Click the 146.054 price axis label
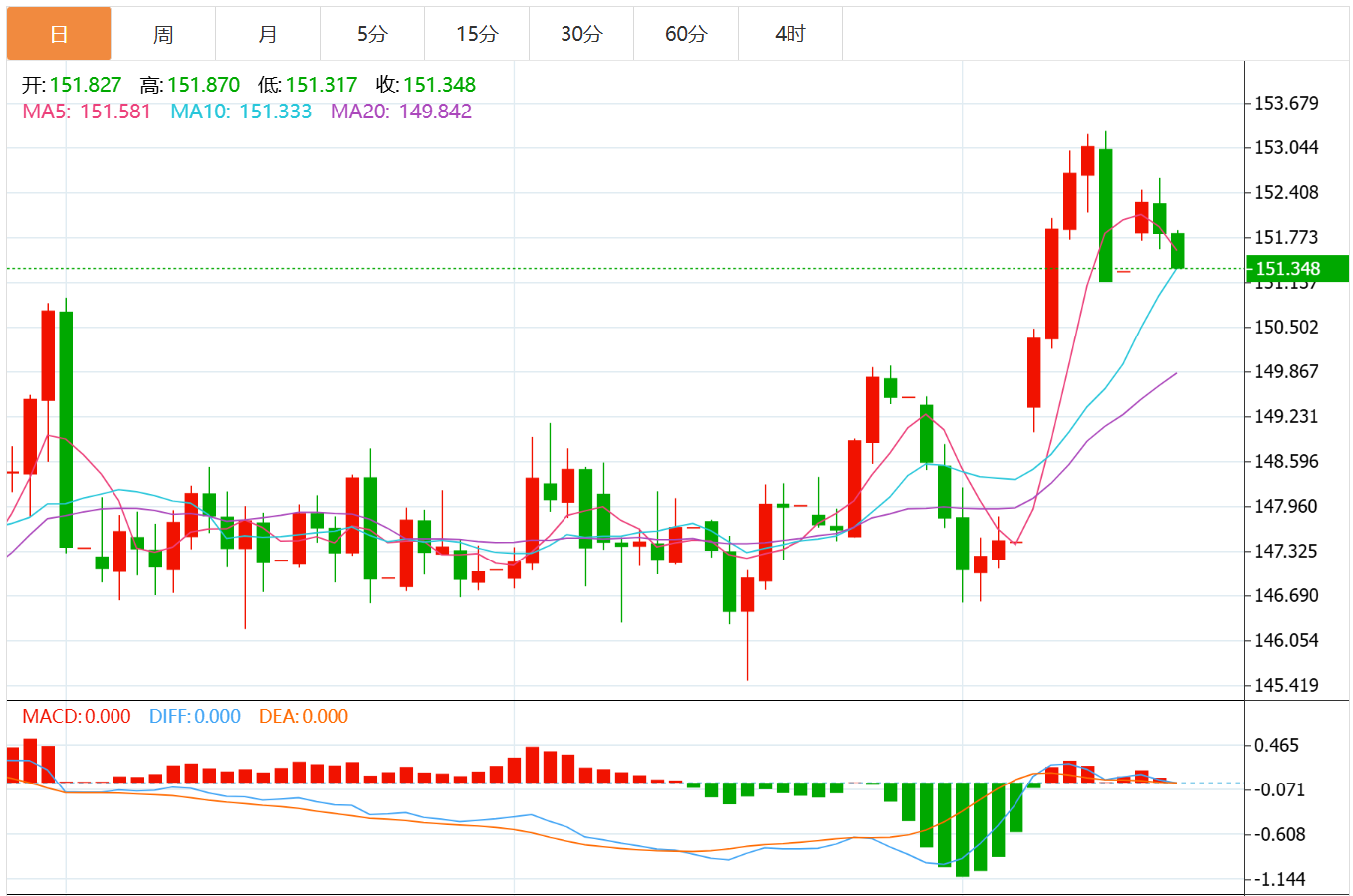1353x896 pixels. [1286, 640]
